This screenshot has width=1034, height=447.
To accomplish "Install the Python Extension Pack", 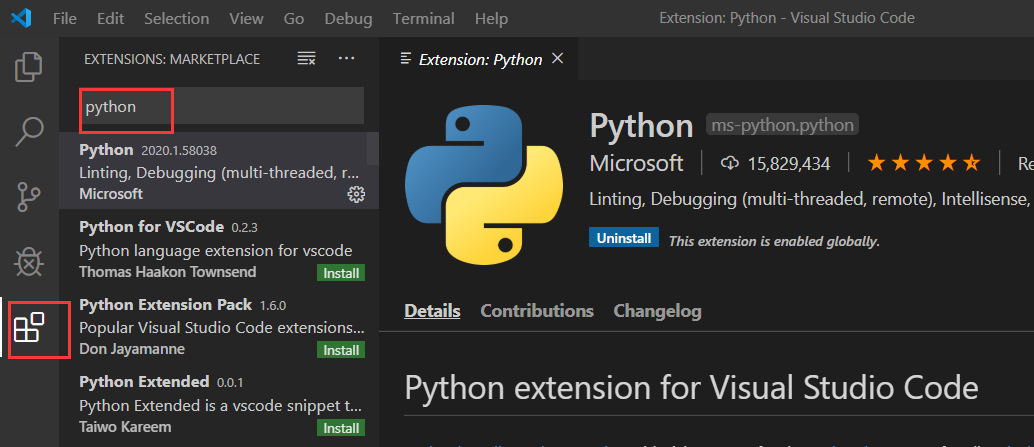I will 341,350.
